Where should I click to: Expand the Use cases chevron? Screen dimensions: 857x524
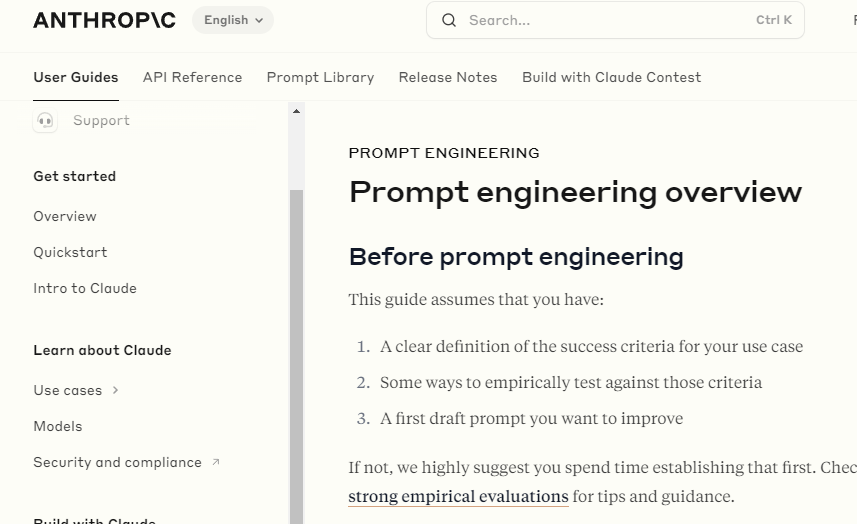[115, 390]
